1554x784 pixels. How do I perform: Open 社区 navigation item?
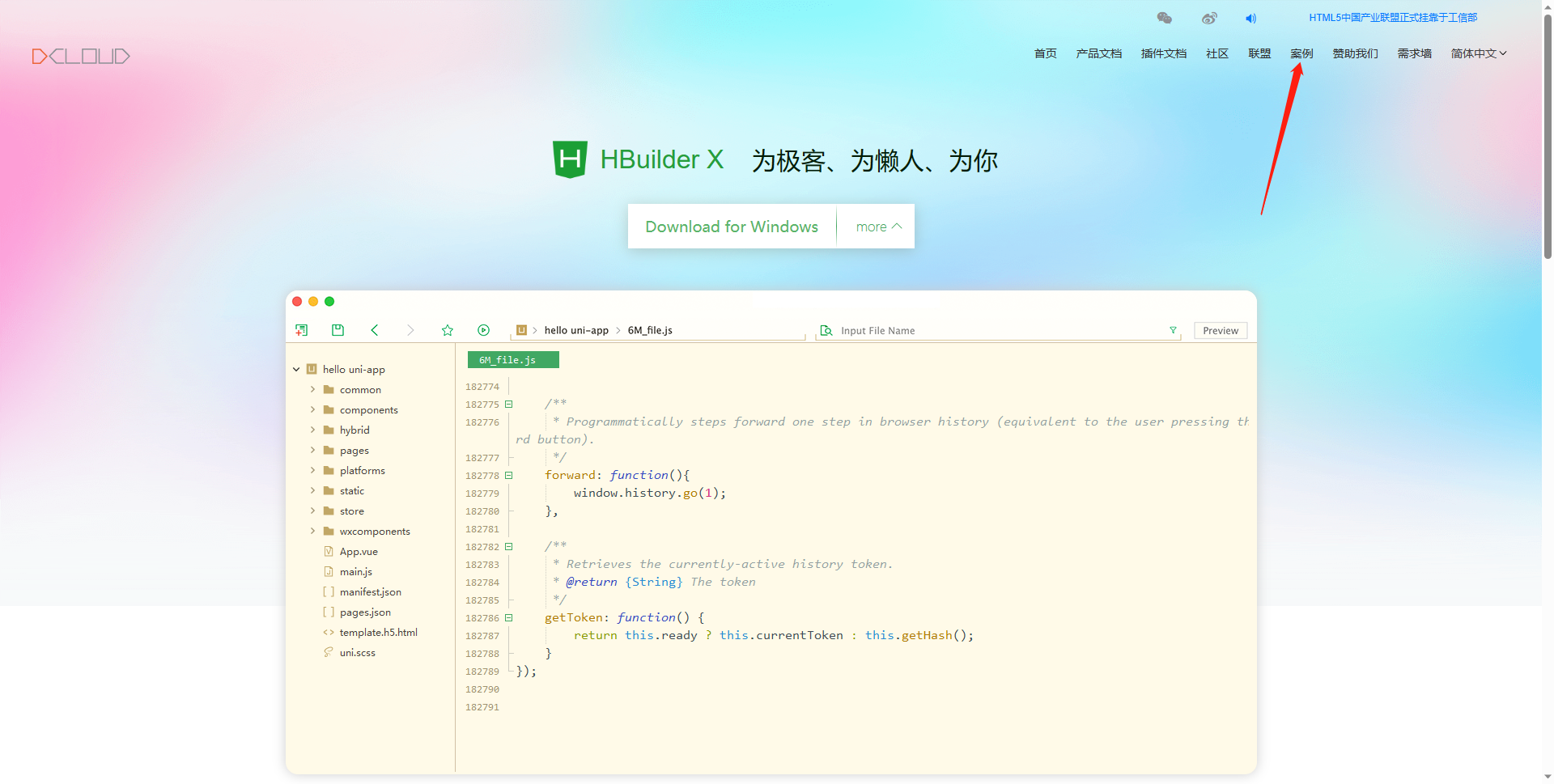tap(1216, 53)
